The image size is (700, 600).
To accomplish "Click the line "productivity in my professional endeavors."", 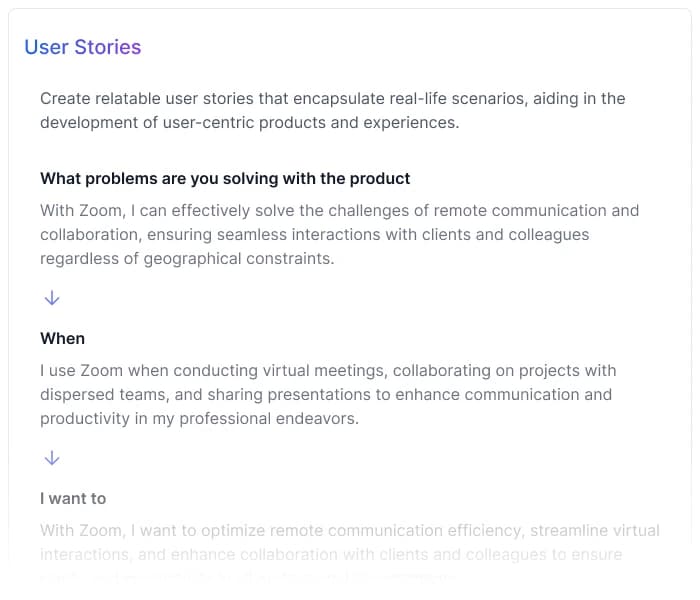I will [x=199, y=419].
